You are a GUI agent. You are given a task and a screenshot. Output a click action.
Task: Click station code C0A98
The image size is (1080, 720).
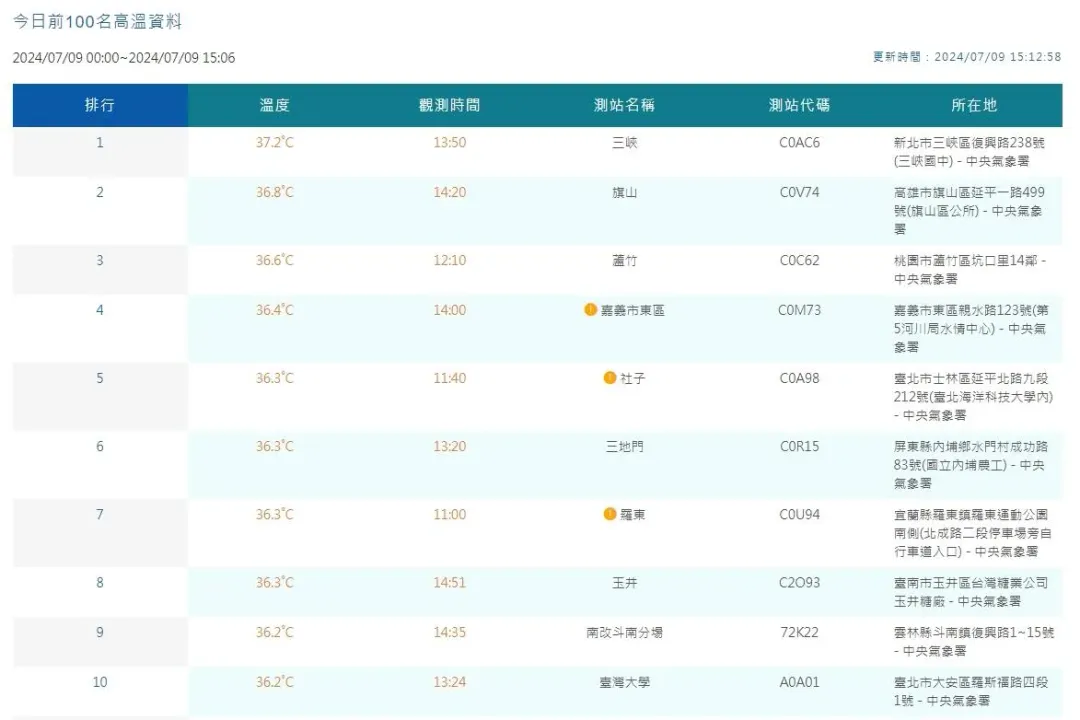(800, 378)
